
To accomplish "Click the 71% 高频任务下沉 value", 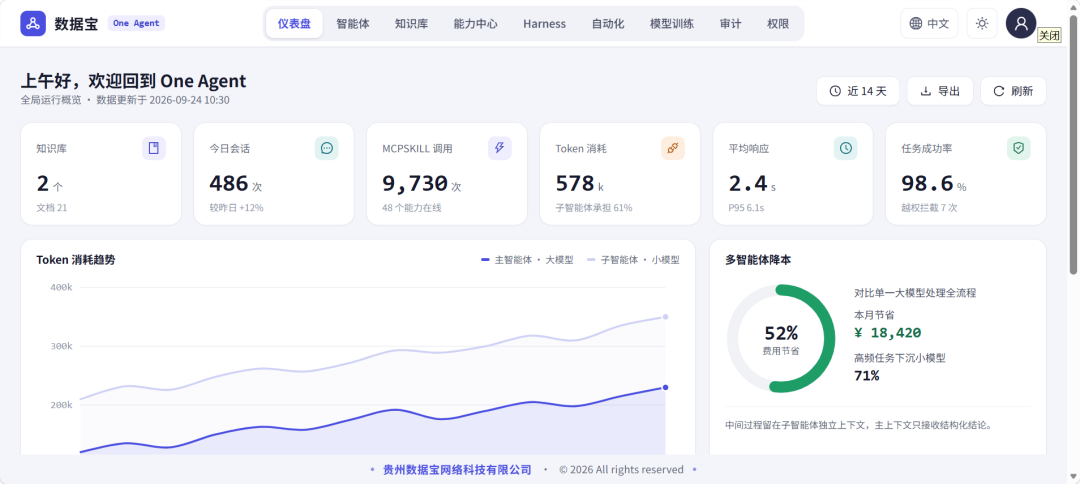I will (x=866, y=376).
